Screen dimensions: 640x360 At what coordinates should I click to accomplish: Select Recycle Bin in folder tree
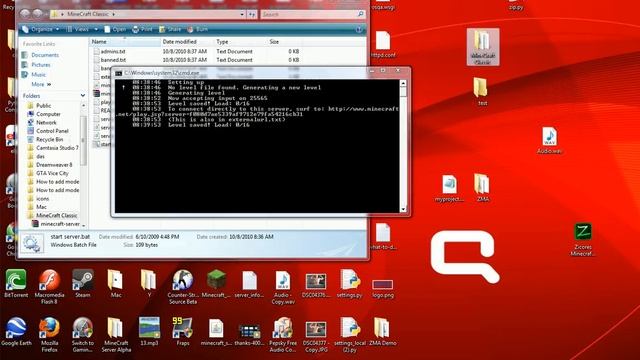(x=49, y=139)
